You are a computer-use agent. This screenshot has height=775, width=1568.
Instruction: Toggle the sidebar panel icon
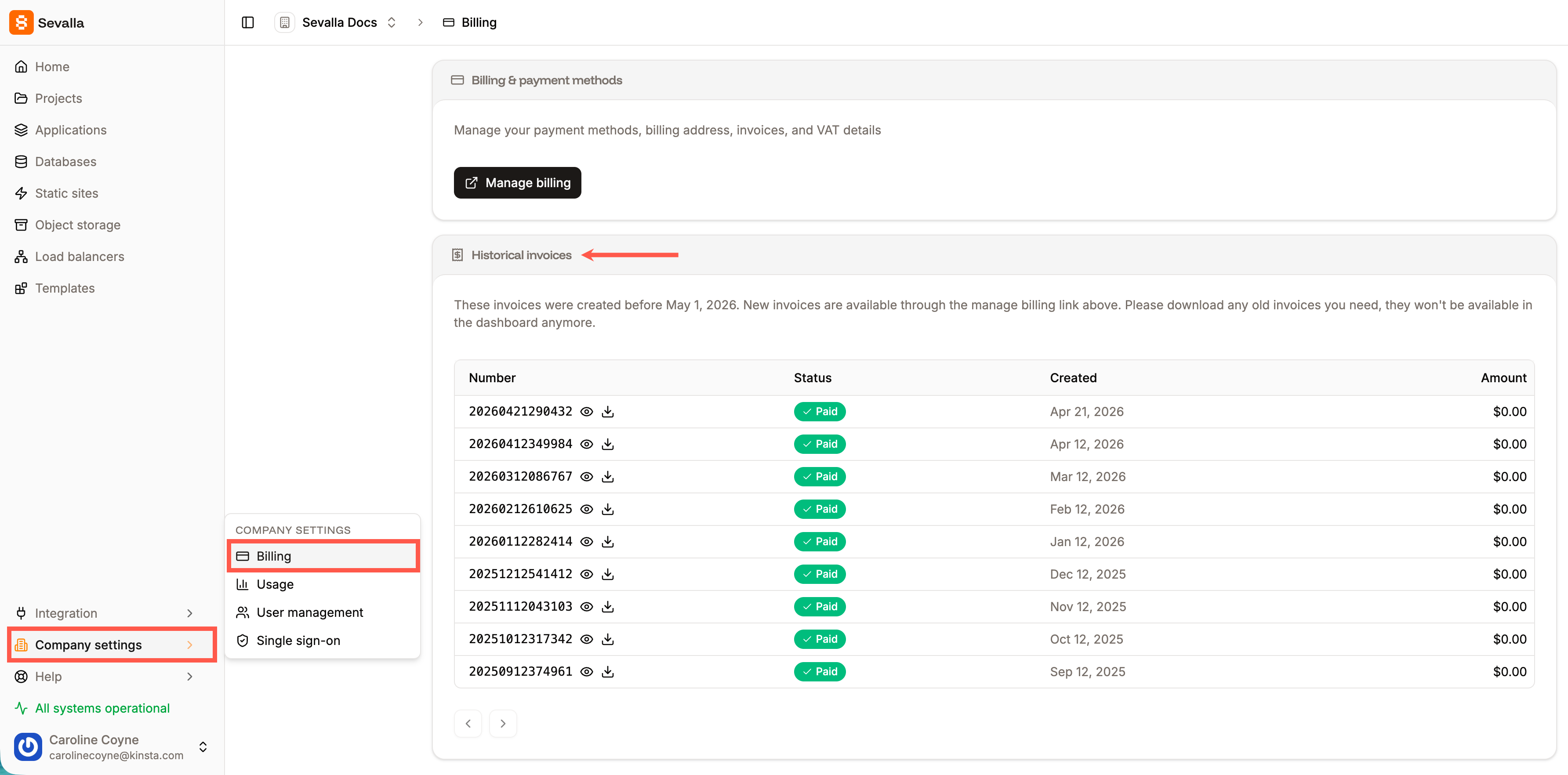click(x=248, y=22)
